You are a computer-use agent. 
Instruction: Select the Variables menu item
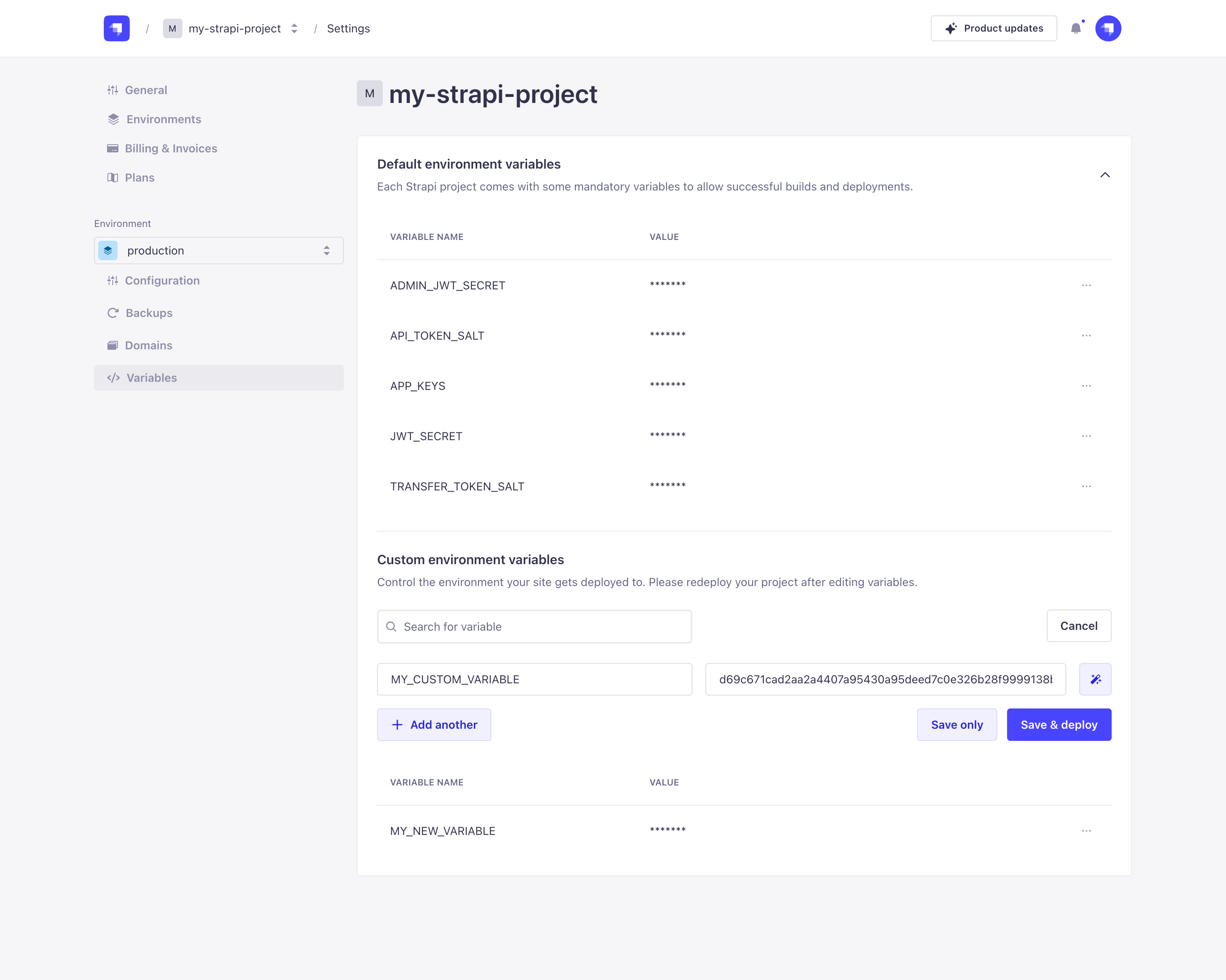coord(219,377)
